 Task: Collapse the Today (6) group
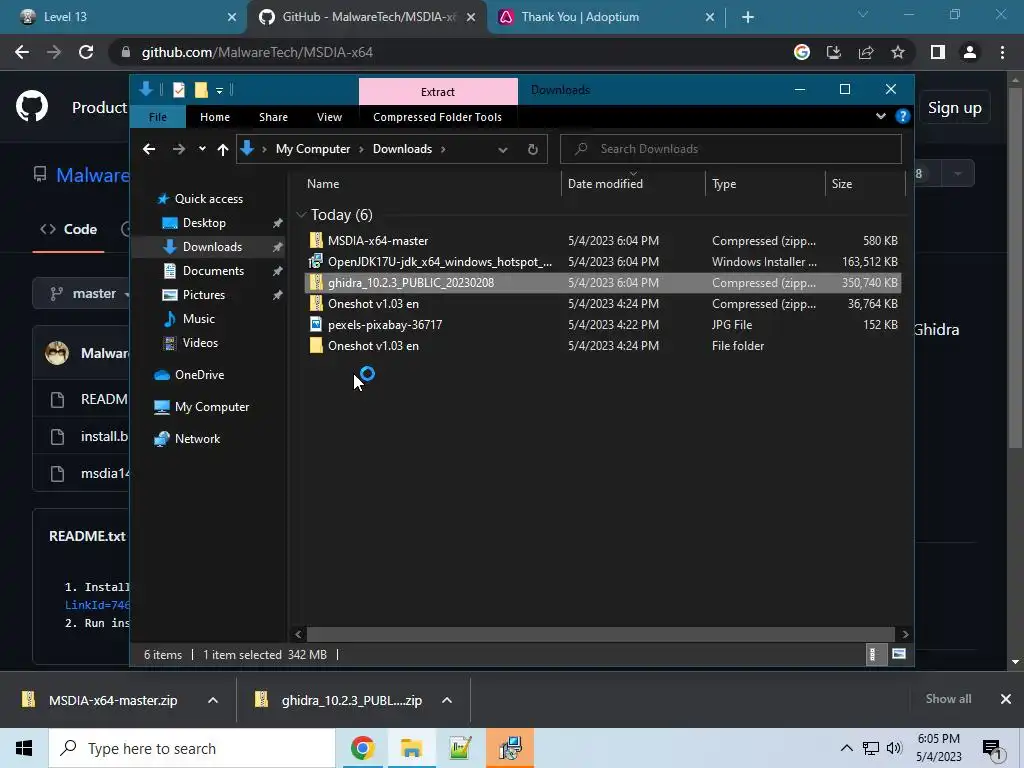tap(301, 215)
